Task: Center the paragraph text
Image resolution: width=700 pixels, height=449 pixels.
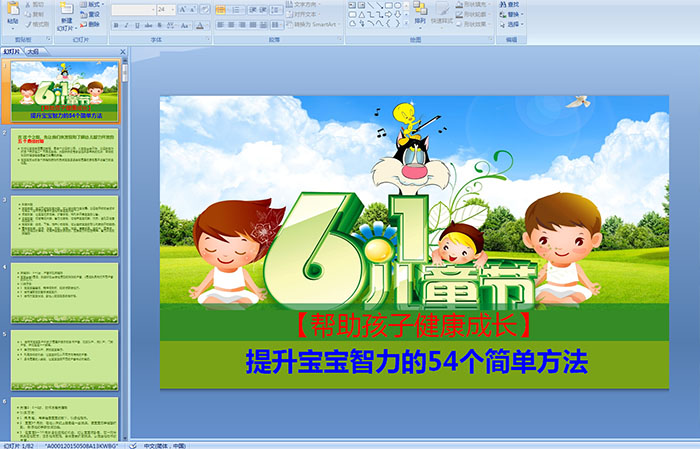Action: 231,25
